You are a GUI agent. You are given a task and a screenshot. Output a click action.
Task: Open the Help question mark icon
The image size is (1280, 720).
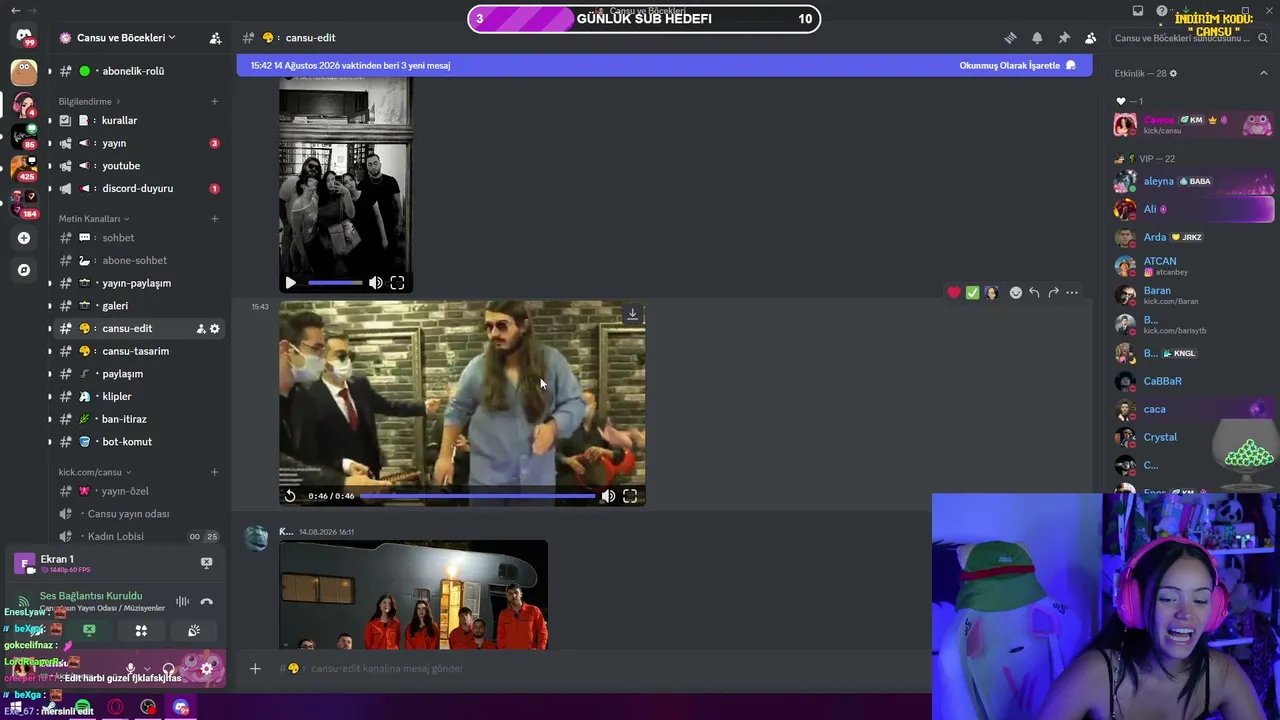pyautogui.click(x=1161, y=11)
